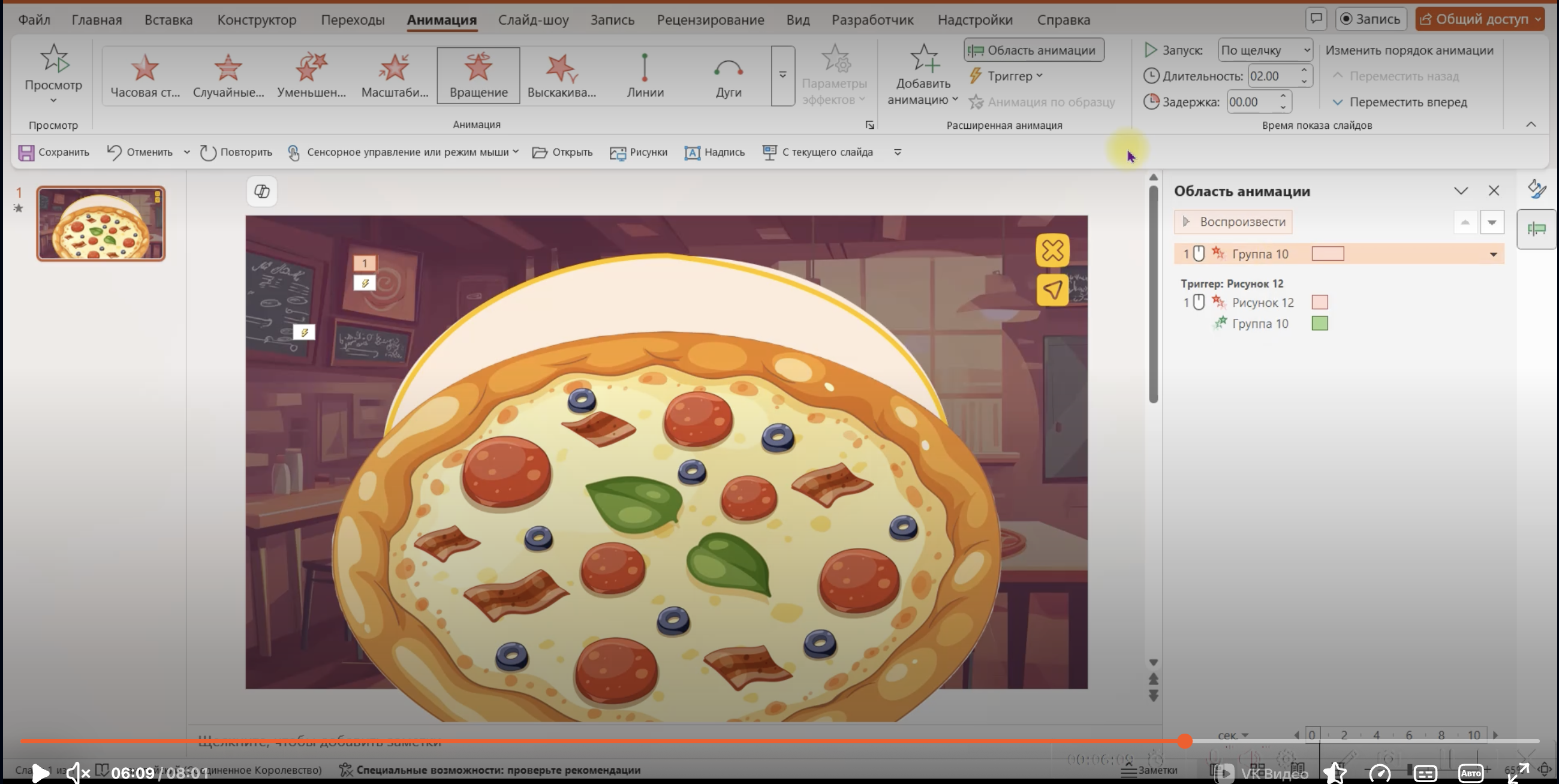
Task: Click the Сохранить floppy disk icon
Action: click(x=26, y=152)
